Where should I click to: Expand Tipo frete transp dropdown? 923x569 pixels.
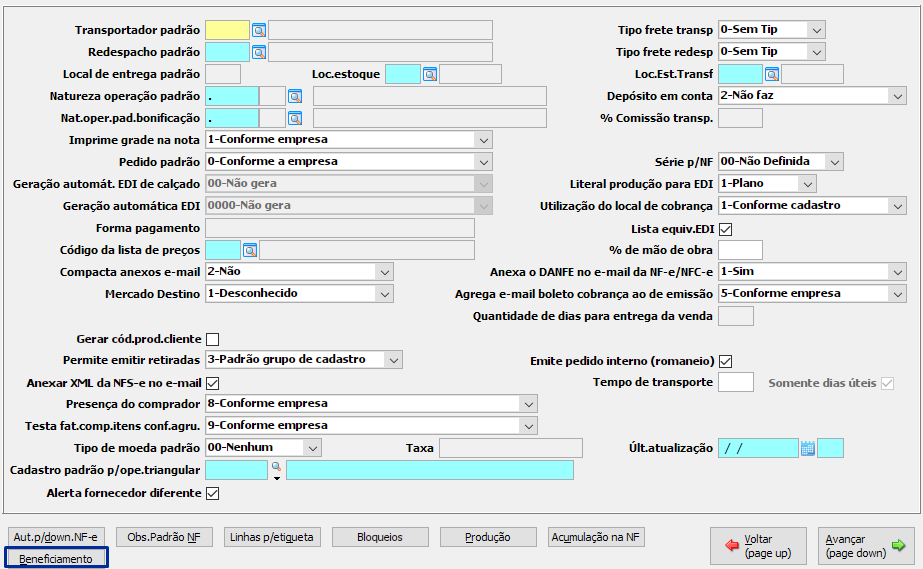pos(816,30)
